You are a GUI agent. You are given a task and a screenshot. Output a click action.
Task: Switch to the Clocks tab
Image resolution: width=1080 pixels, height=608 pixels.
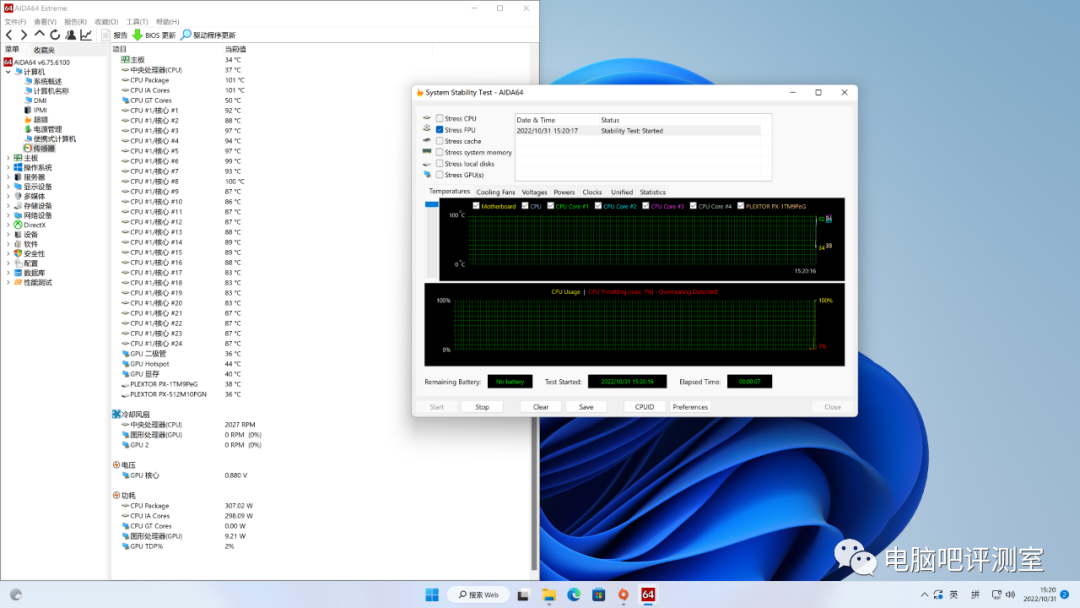click(592, 192)
